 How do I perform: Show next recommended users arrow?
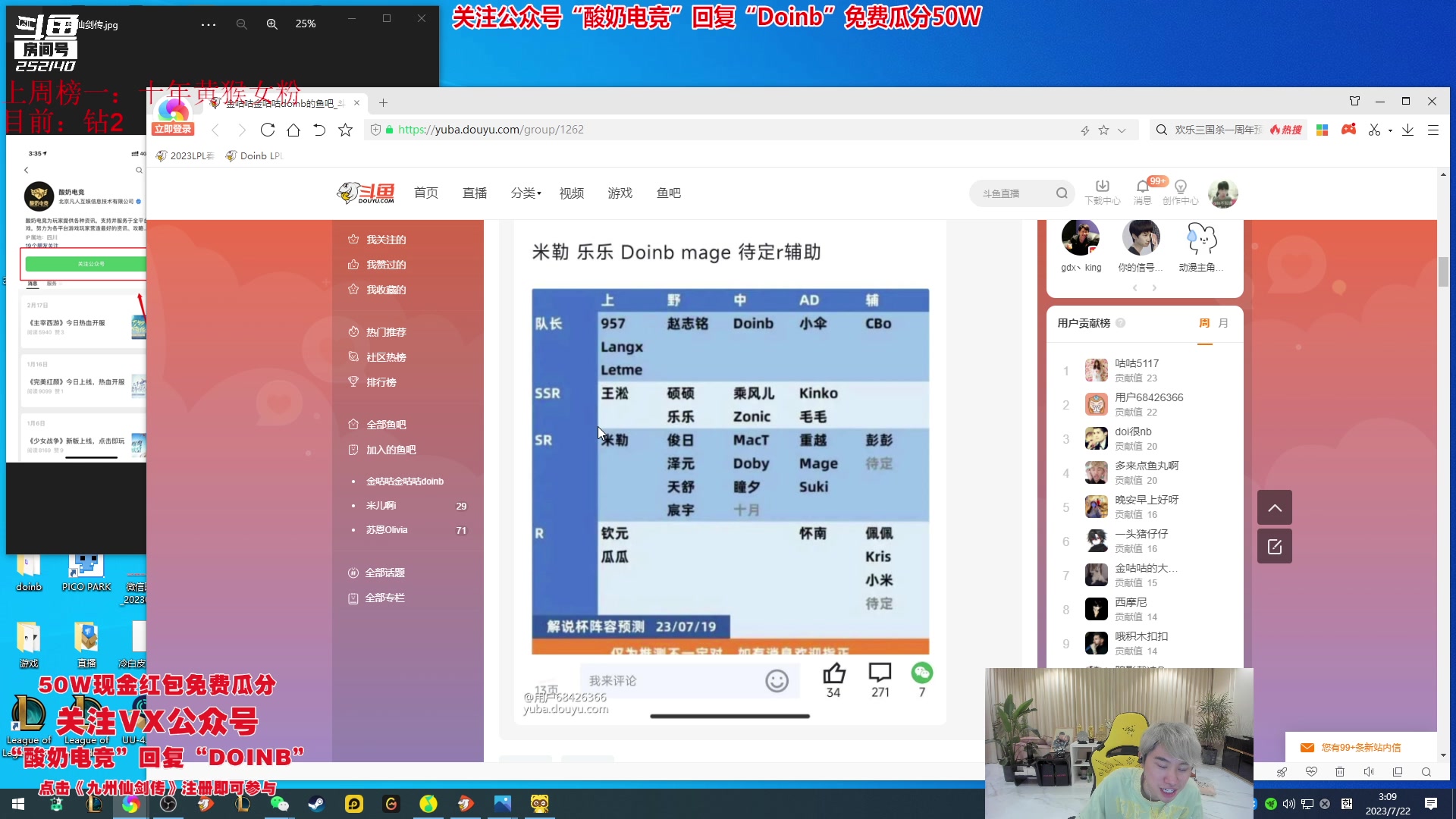1154,288
